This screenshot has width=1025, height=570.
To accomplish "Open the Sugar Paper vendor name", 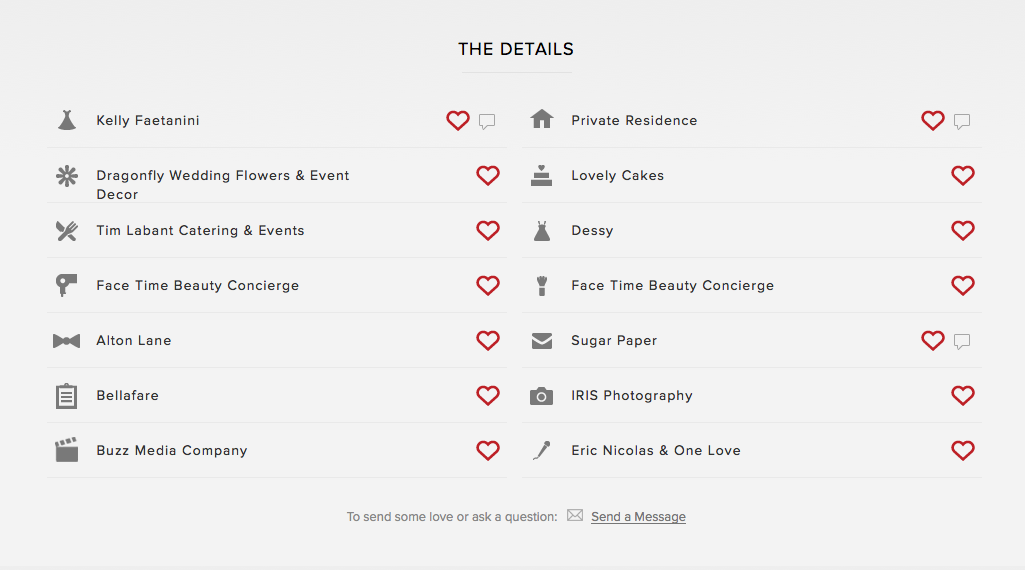I will click(x=614, y=341).
